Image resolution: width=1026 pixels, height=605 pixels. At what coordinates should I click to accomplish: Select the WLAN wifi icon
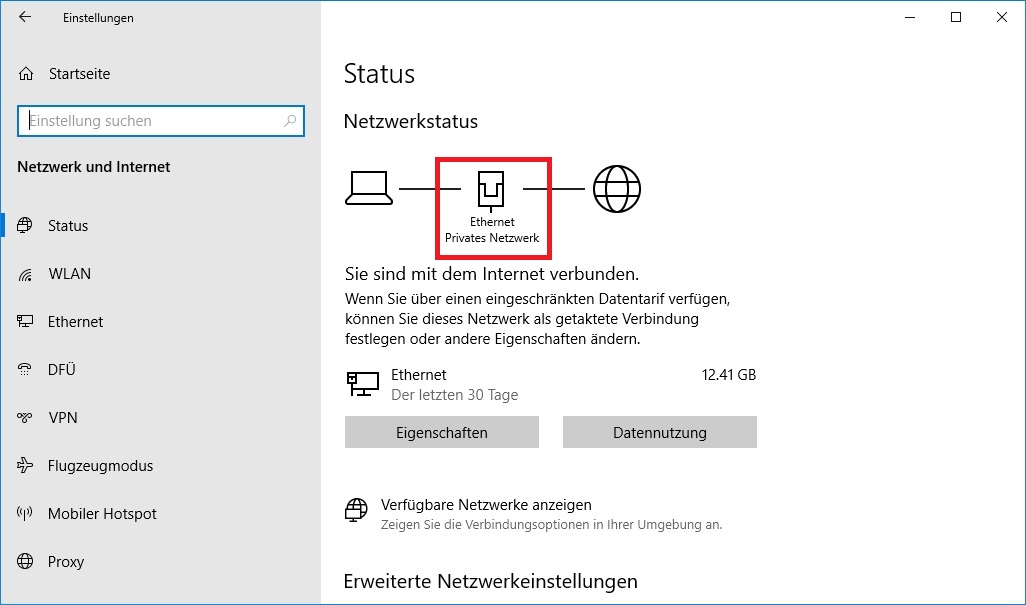tap(26, 274)
